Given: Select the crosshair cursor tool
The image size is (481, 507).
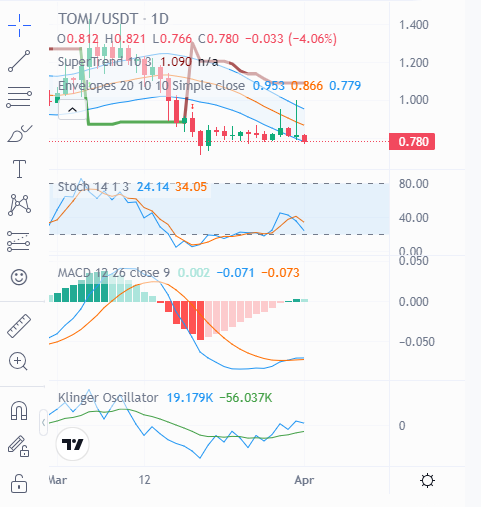Looking at the screenshot, I should click(19, 25).
